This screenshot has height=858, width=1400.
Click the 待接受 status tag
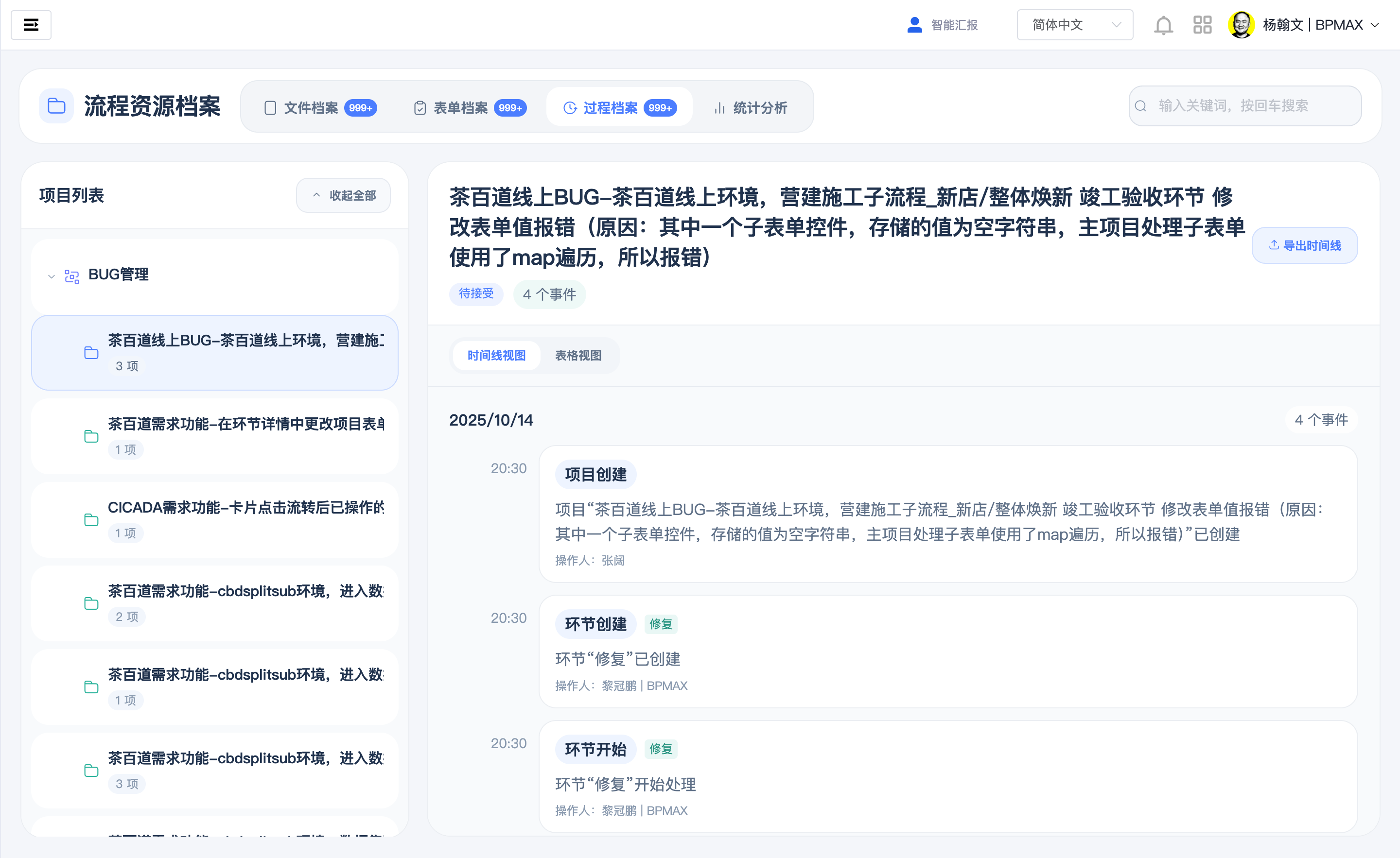coord(476,294)
